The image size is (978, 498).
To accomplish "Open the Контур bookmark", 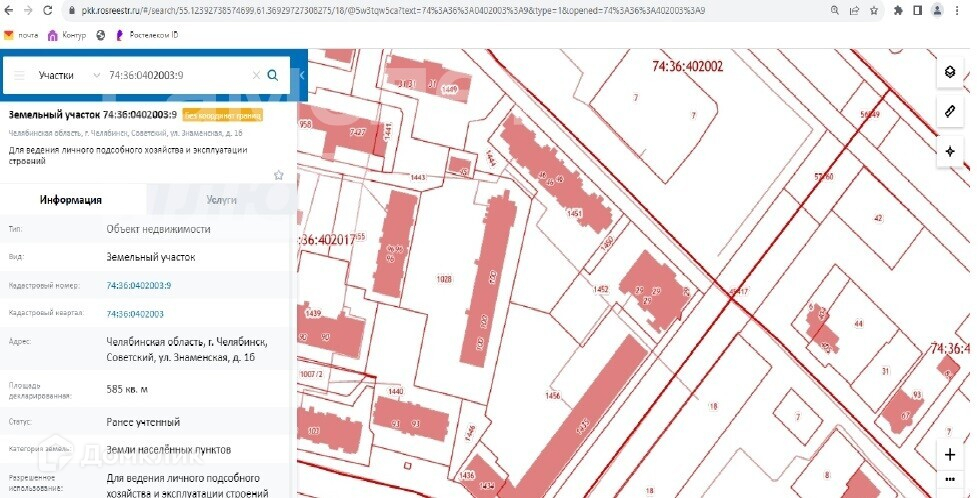I will [x=67, y=34].
